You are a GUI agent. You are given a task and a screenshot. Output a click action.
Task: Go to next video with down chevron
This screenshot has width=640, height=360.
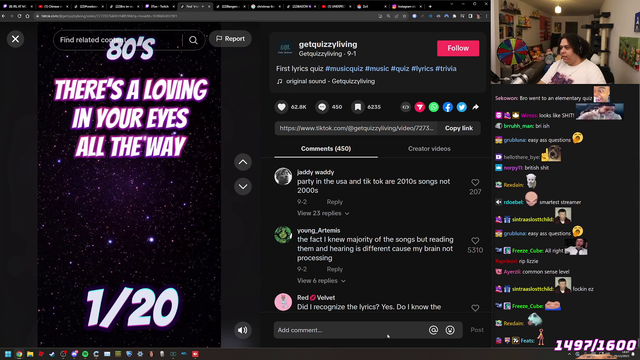[243, 187]
